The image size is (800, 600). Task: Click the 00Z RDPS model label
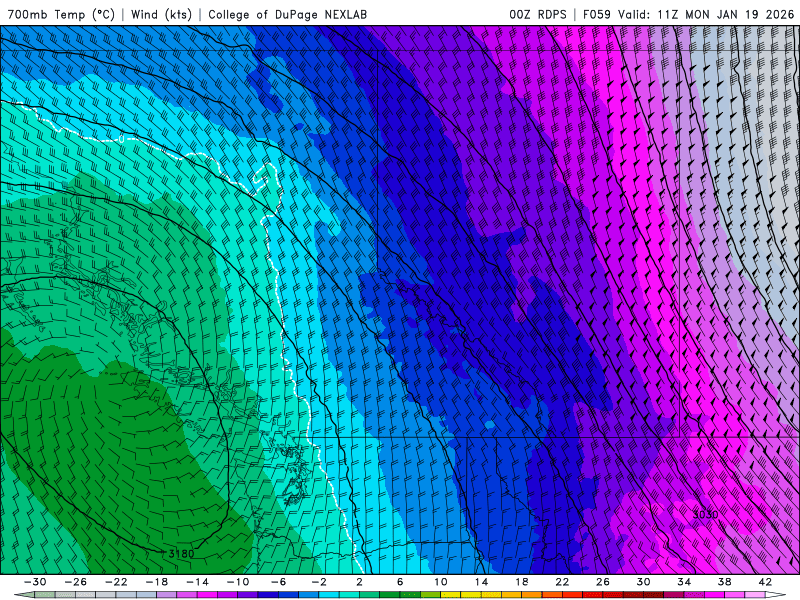point(537,14)
